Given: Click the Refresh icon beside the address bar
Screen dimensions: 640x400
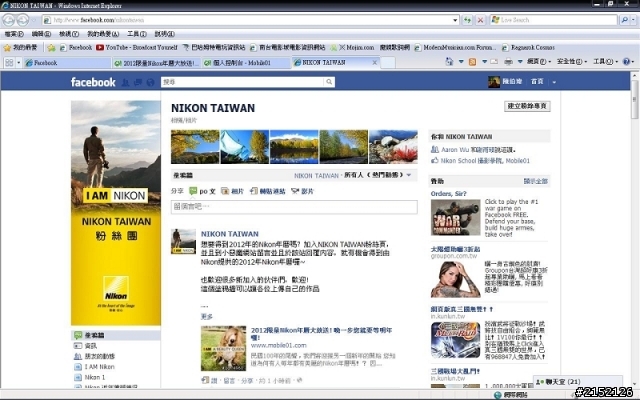Looking at the screenshot, I should [467, 20].
